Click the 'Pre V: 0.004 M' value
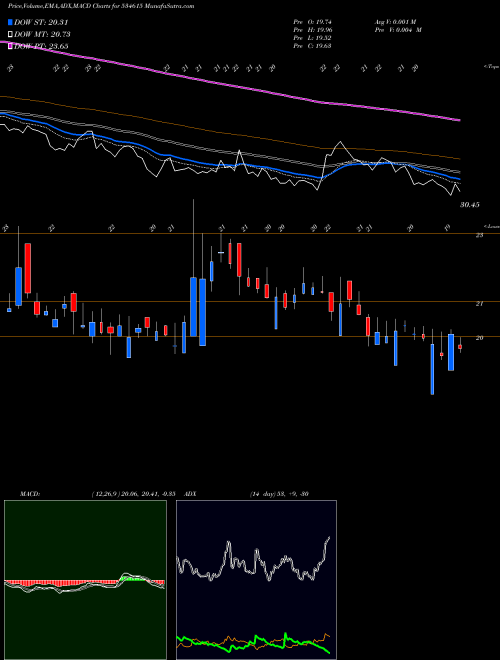500x660 pixels. 400,30
